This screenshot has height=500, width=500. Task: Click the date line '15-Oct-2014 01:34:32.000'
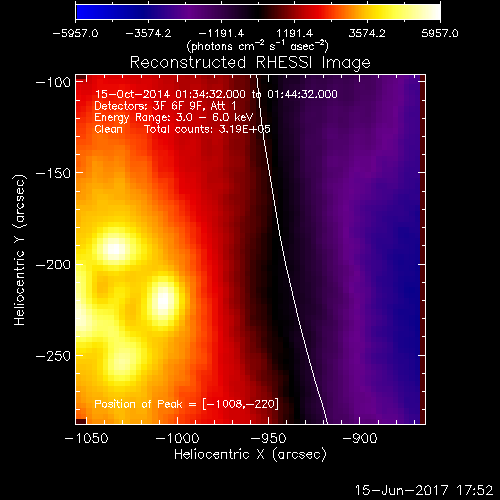point(170,94)
